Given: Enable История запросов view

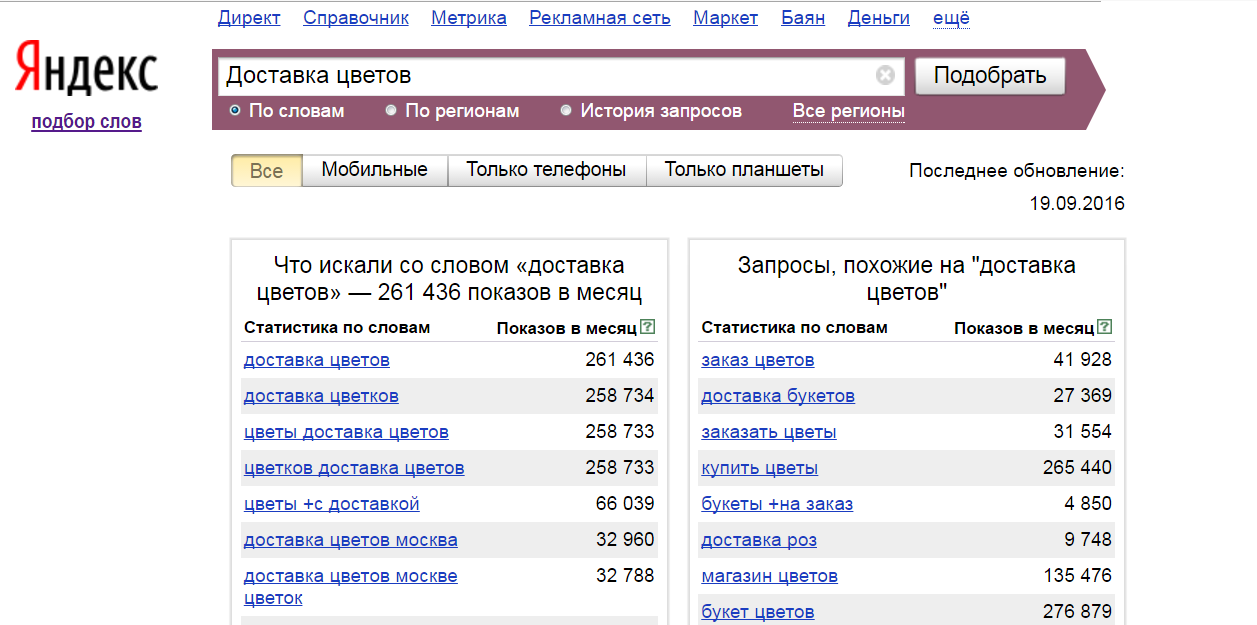Looking at the screenshot, I should pos(567,111).
